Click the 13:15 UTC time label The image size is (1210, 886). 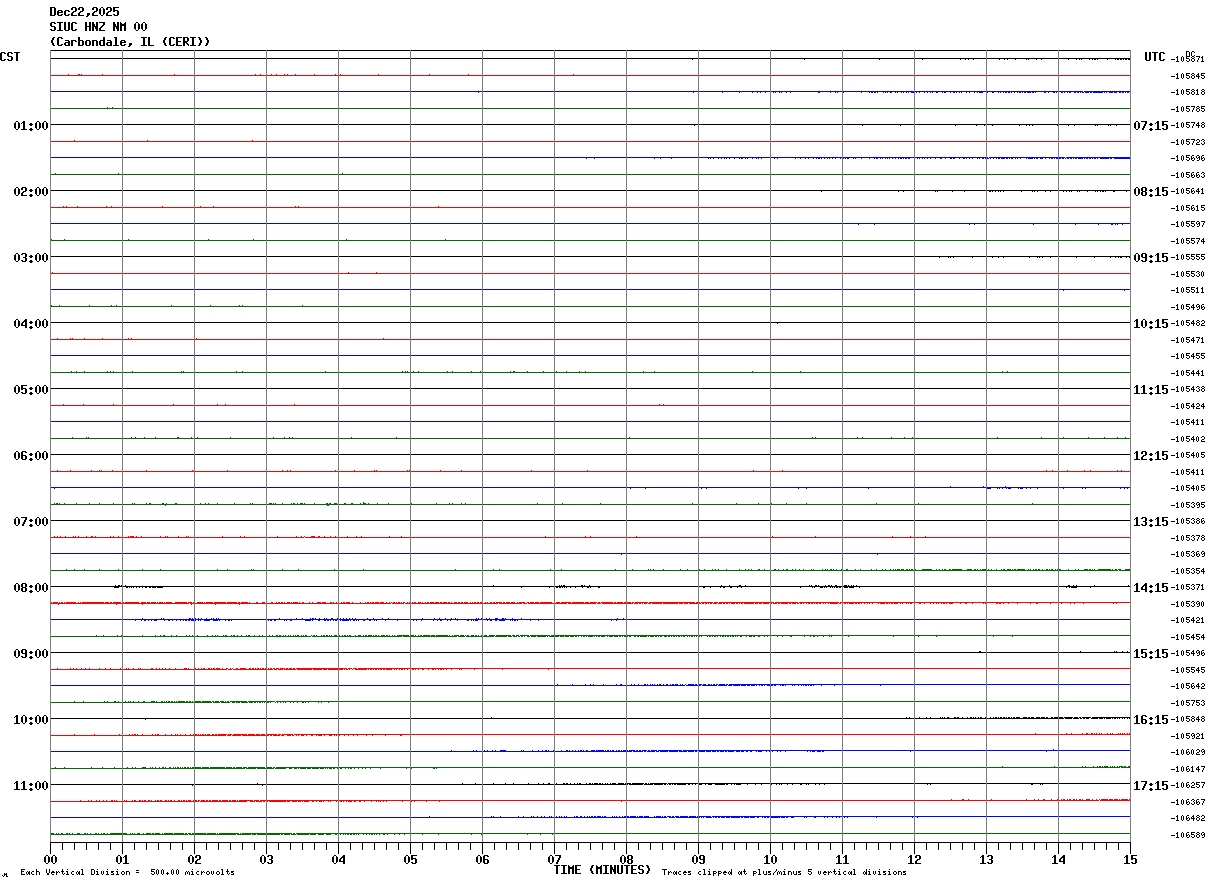click(x=1150, y=521)
